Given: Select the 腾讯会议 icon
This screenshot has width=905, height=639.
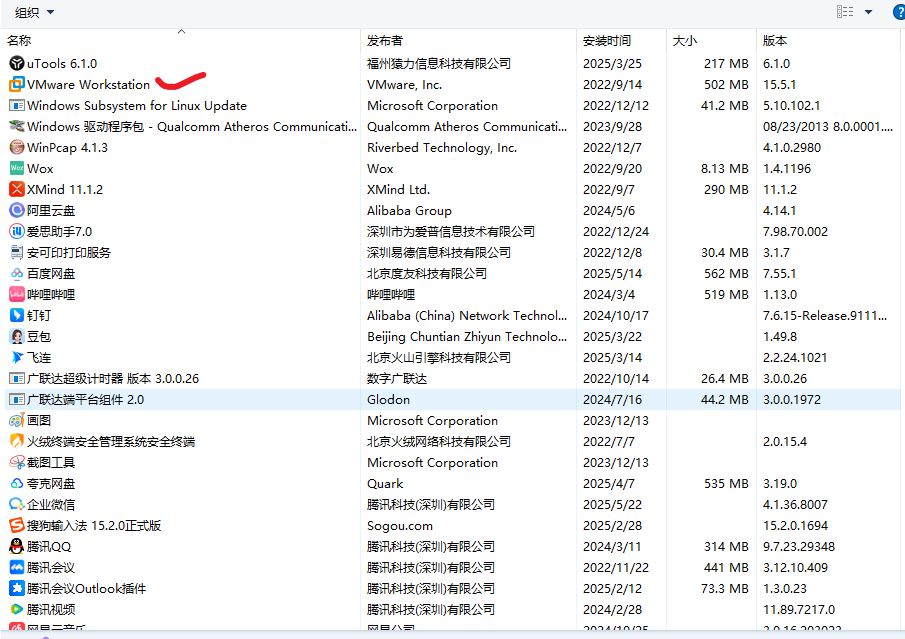Looking at the screenshot, I should tap(17, 567).
